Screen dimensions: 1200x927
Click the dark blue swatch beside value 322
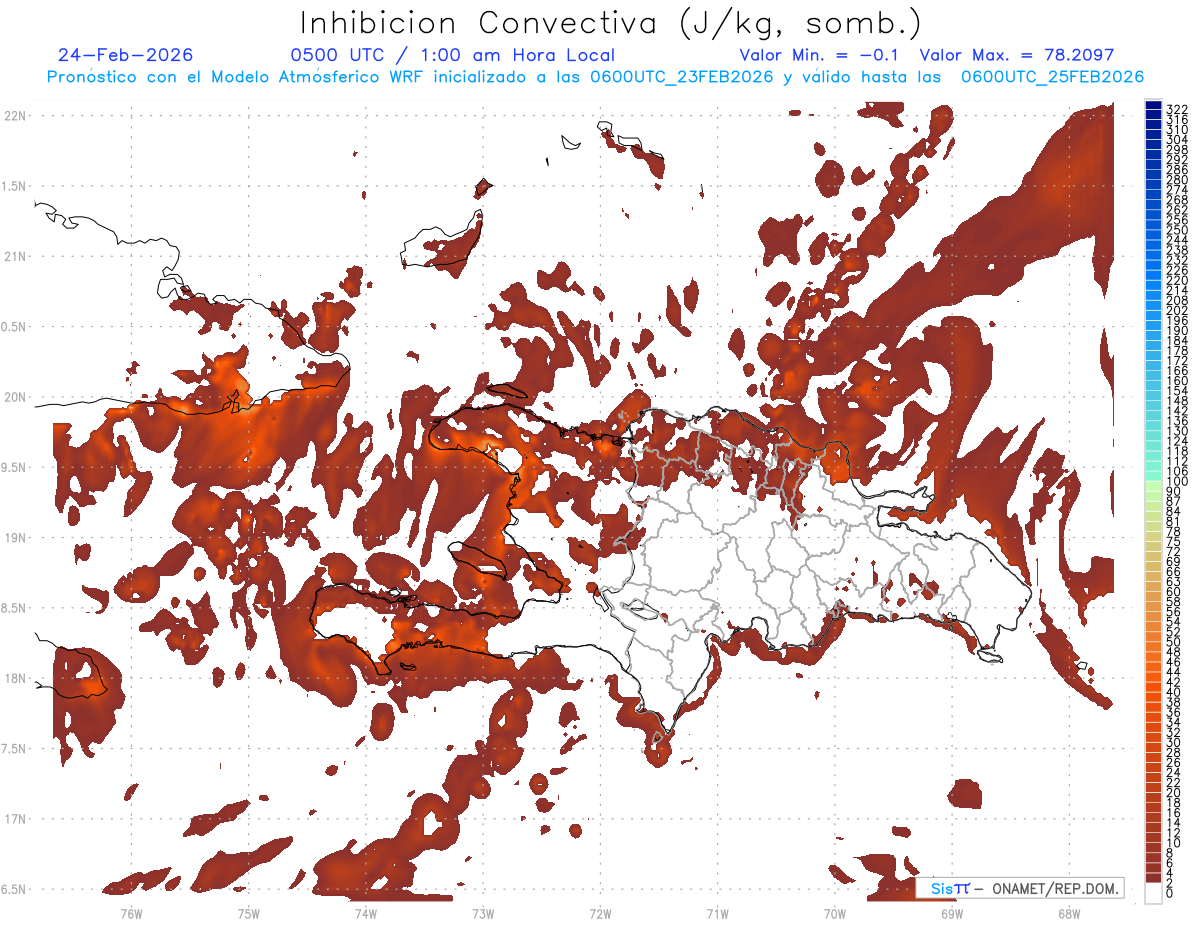pos(1153,105)
